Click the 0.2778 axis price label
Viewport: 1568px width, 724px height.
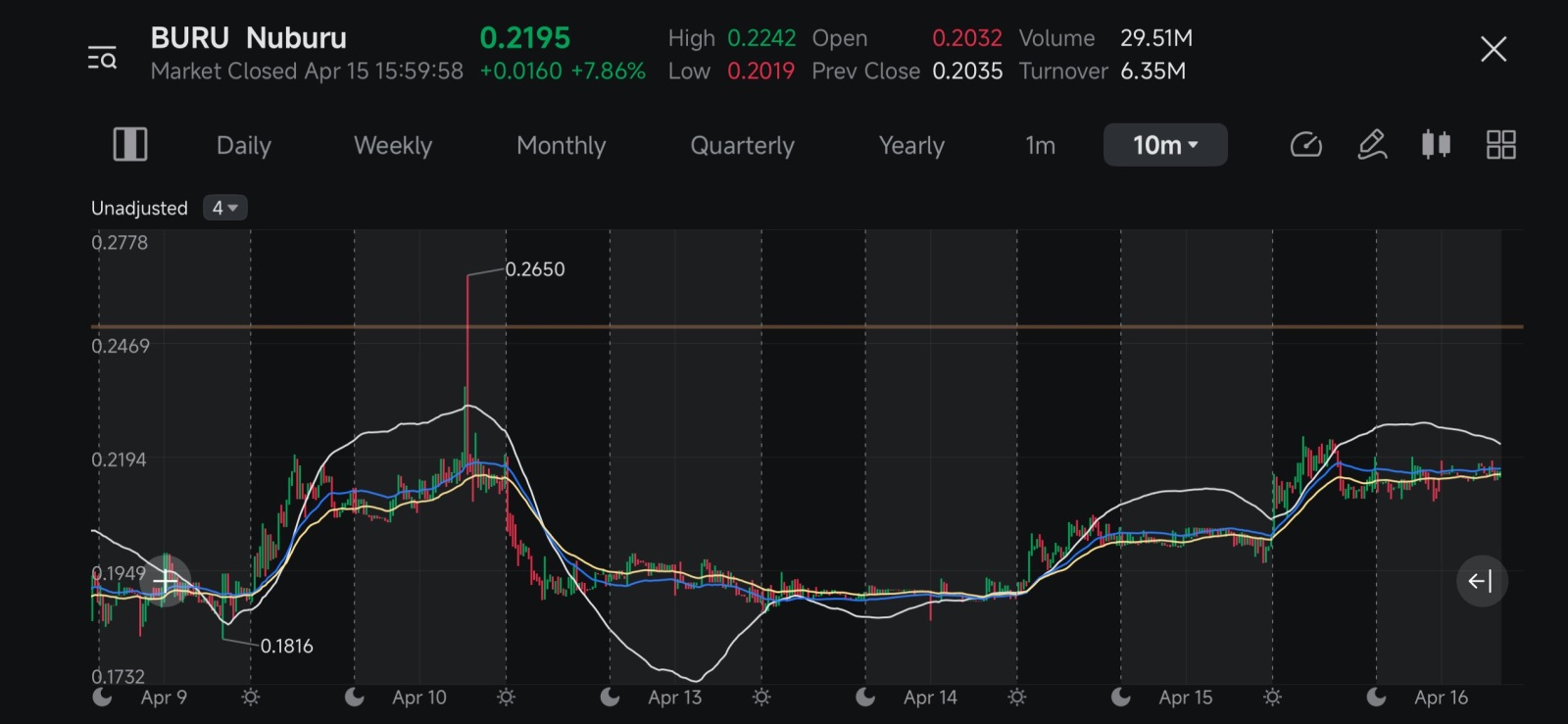pyautogui.click(x=120, y=243)
